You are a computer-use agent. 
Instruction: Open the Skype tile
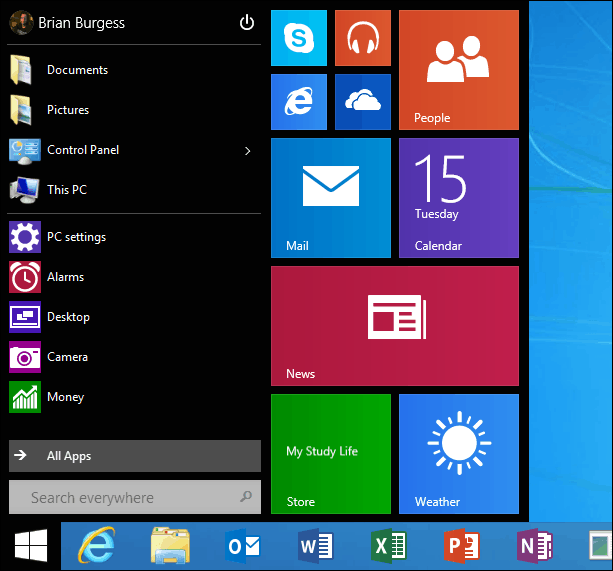click(299, 38)
